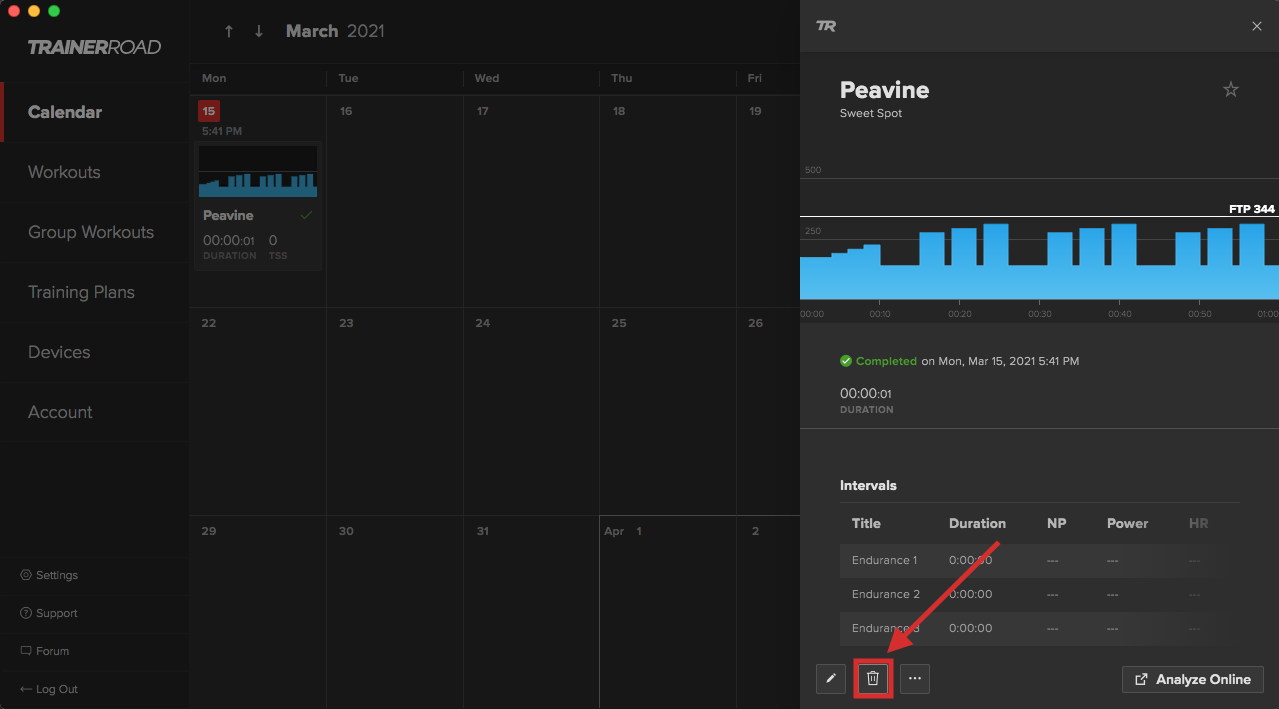The width and height of the screenshot is (1279, 709).
Task: Open the Forum link
Action: pyautogui.click(x=45, y=651)
